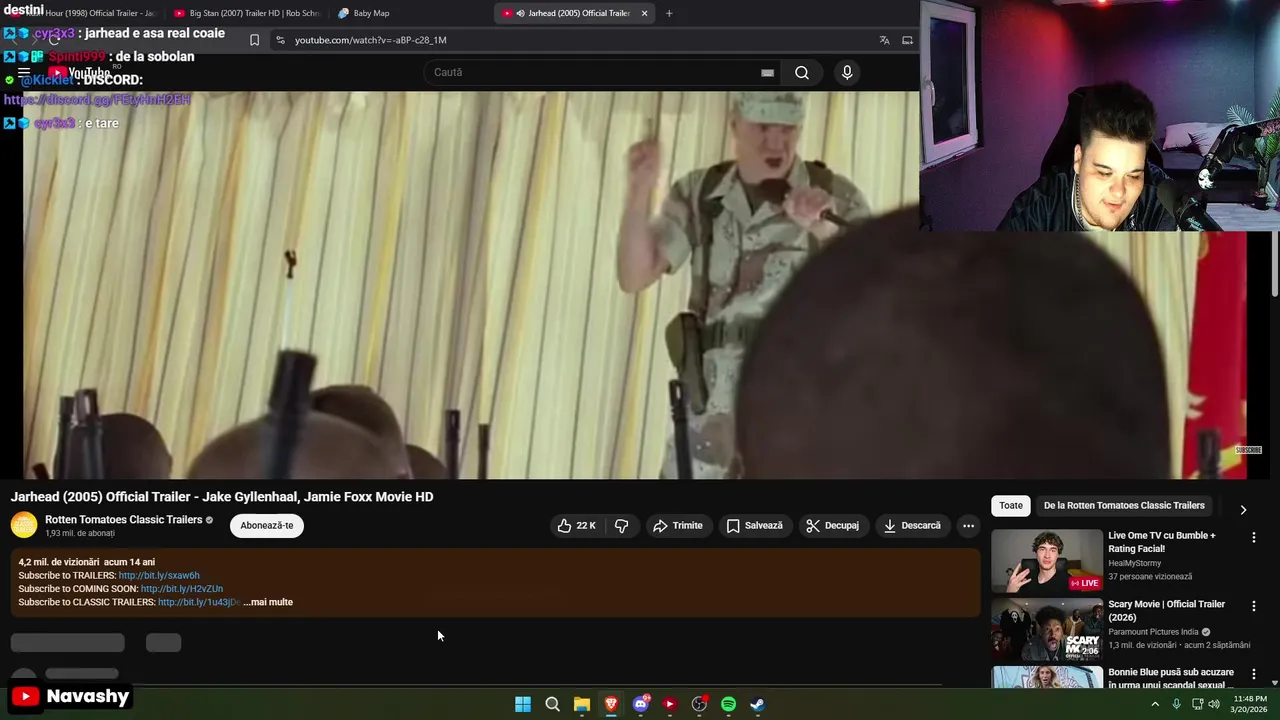
Task: Open Discord from the taskbar
Action: coord(641,704)
